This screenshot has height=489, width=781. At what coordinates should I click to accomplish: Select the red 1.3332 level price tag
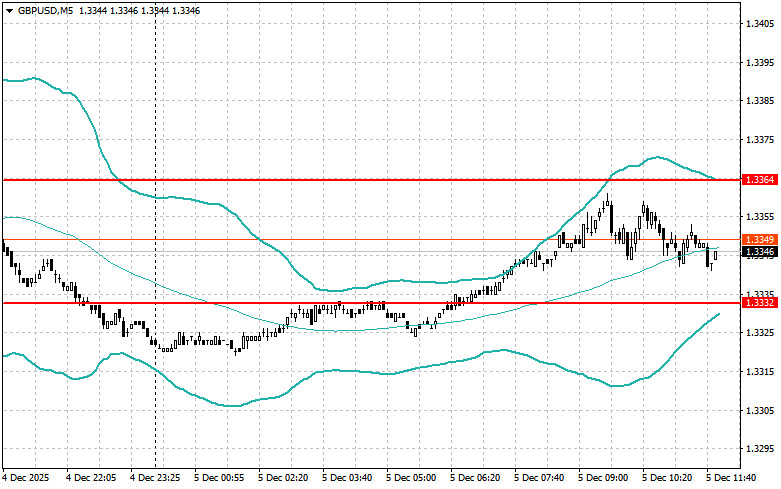(760, 303)
